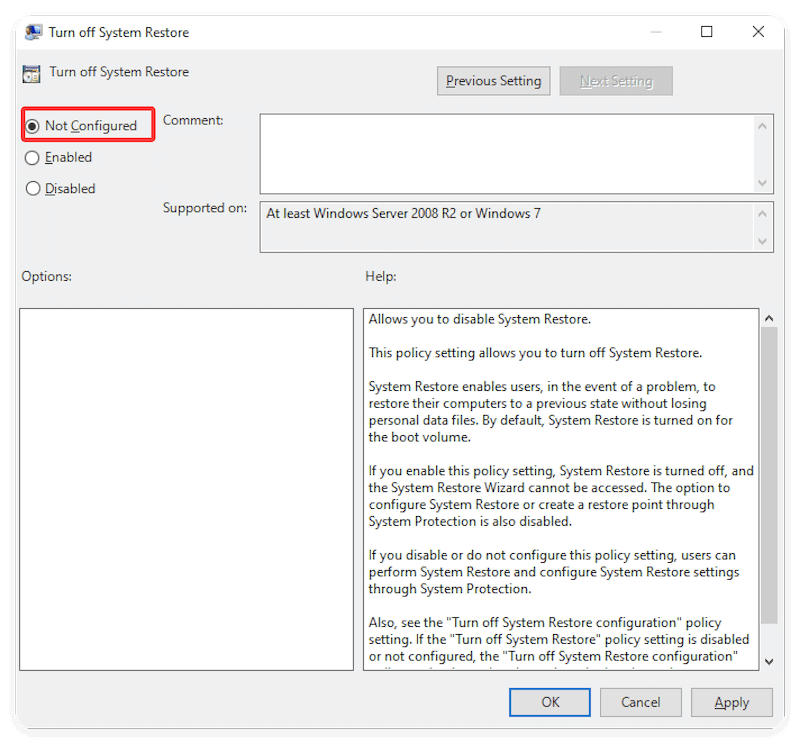Select the Not Configured option
The image size is (800, 744).
point(31,125)
